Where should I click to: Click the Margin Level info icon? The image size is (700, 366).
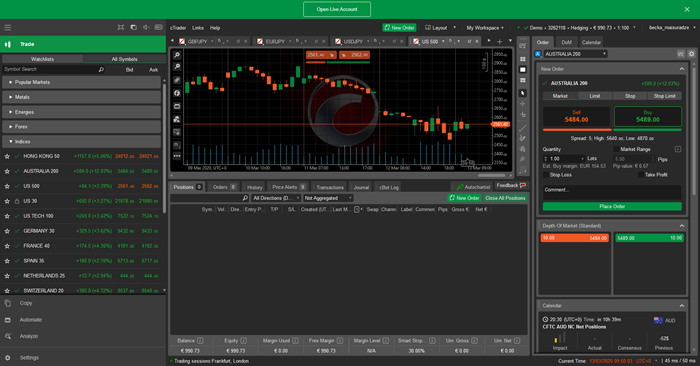(x=386, y=341)
